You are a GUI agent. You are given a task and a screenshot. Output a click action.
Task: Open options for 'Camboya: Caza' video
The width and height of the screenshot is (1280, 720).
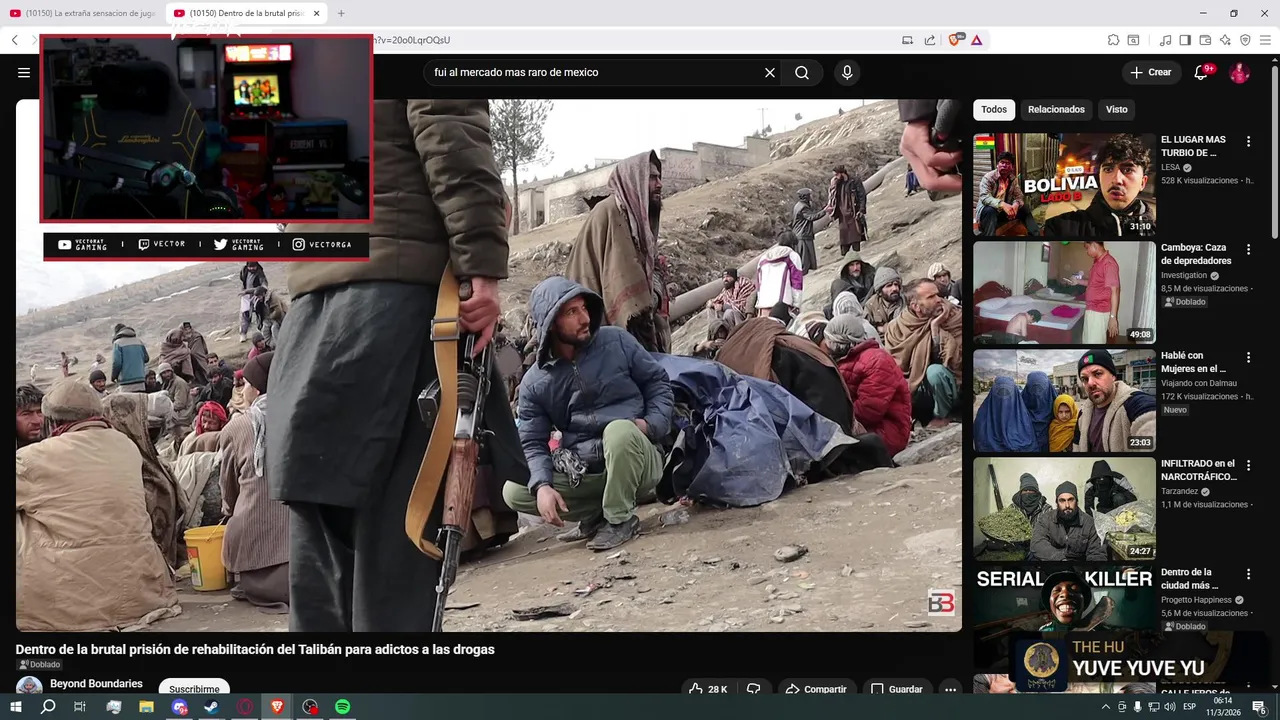(x=1248, y=249)
